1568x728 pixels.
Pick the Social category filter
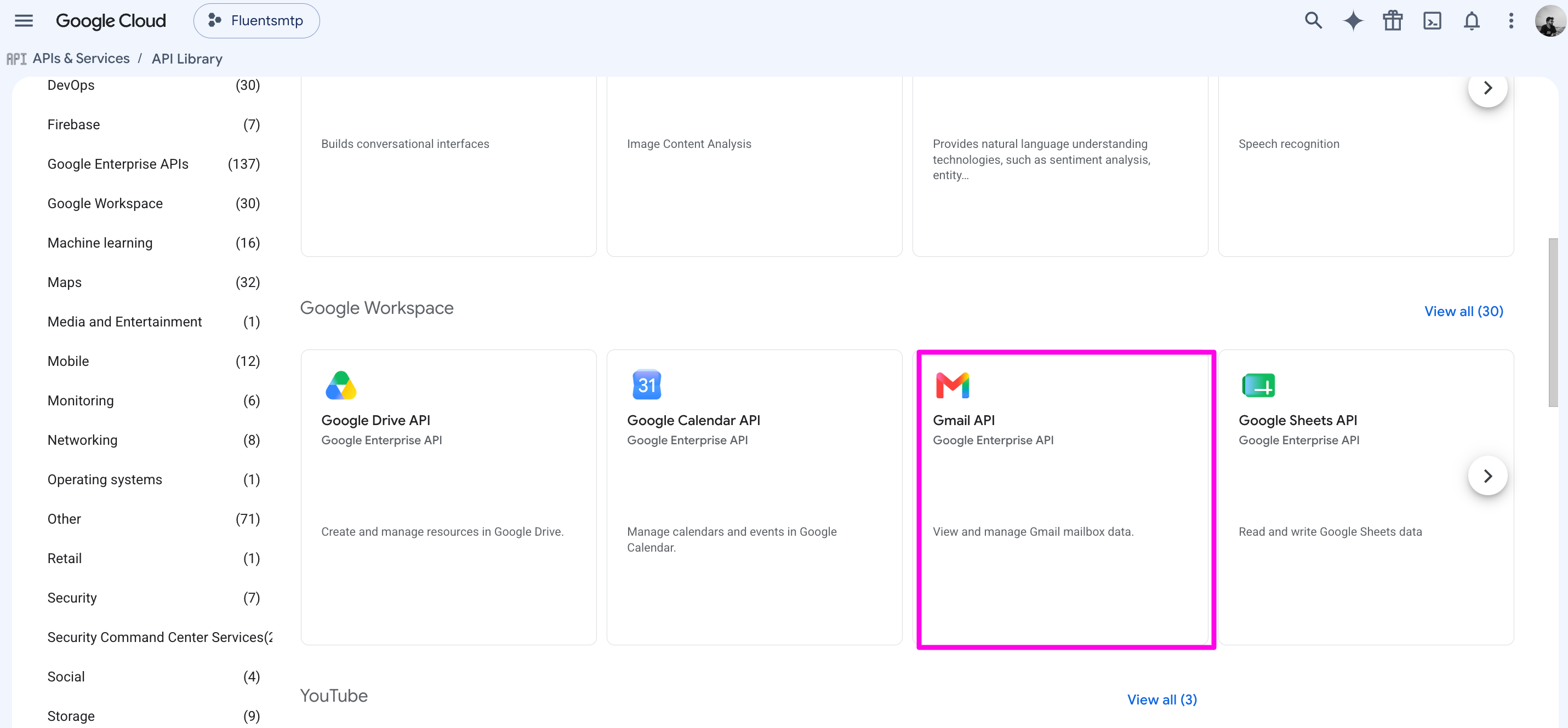point(153,677)
